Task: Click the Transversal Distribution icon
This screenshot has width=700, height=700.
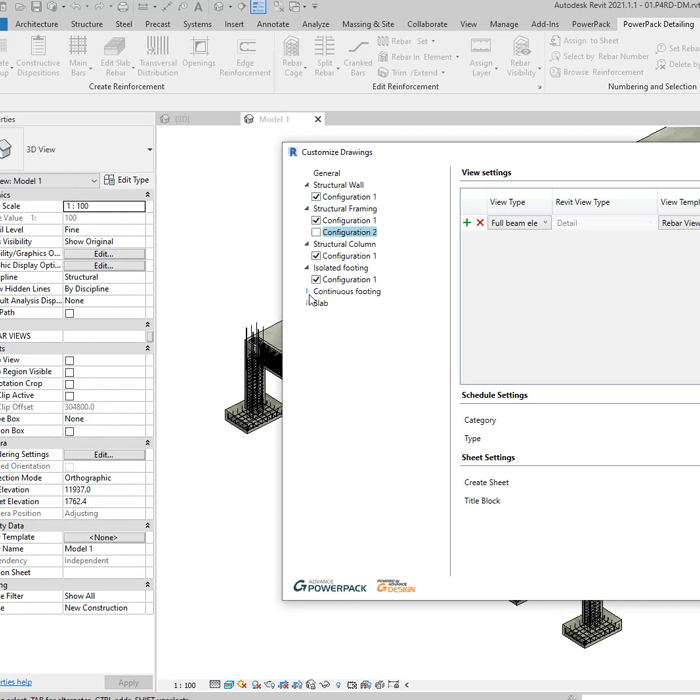Action: coord(158,46)
